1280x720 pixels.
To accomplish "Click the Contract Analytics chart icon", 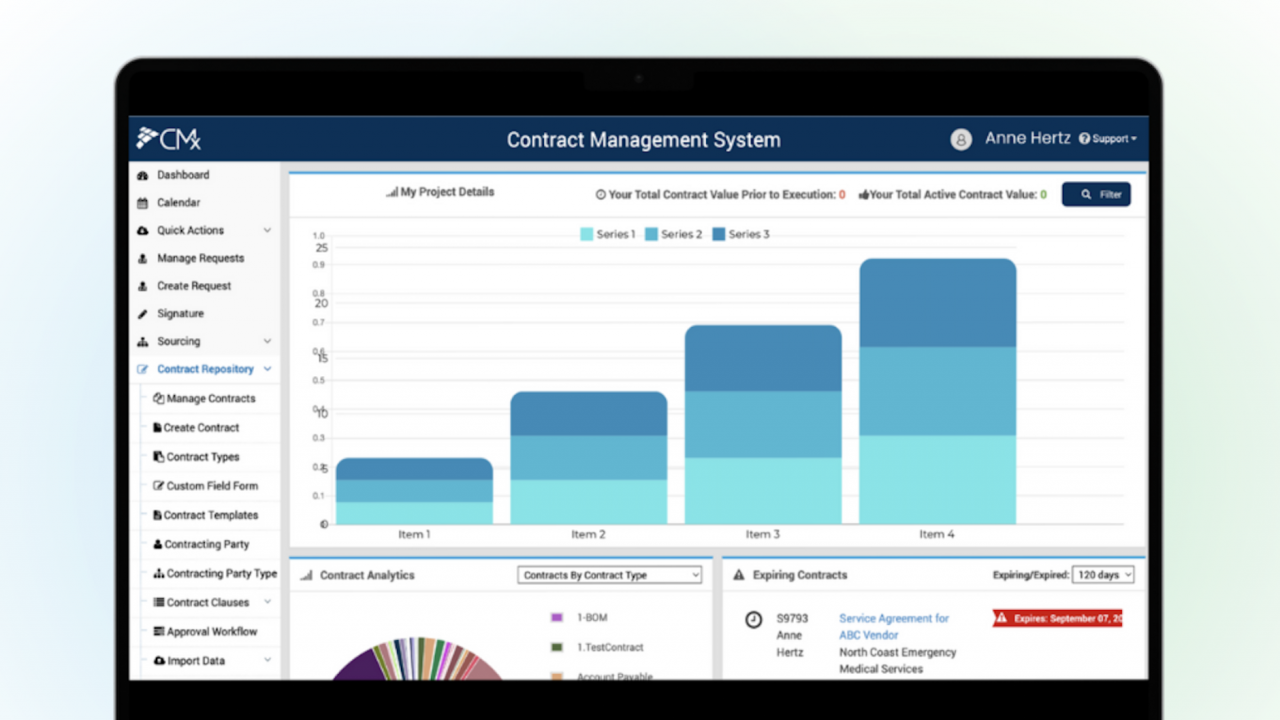I will [x=306, y=575].
